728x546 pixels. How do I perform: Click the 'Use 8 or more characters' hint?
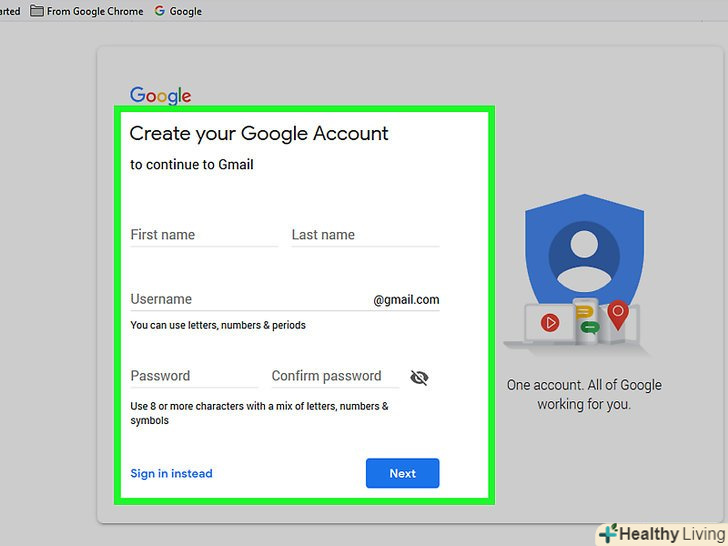pyautogui.click(x=259, y=413)
